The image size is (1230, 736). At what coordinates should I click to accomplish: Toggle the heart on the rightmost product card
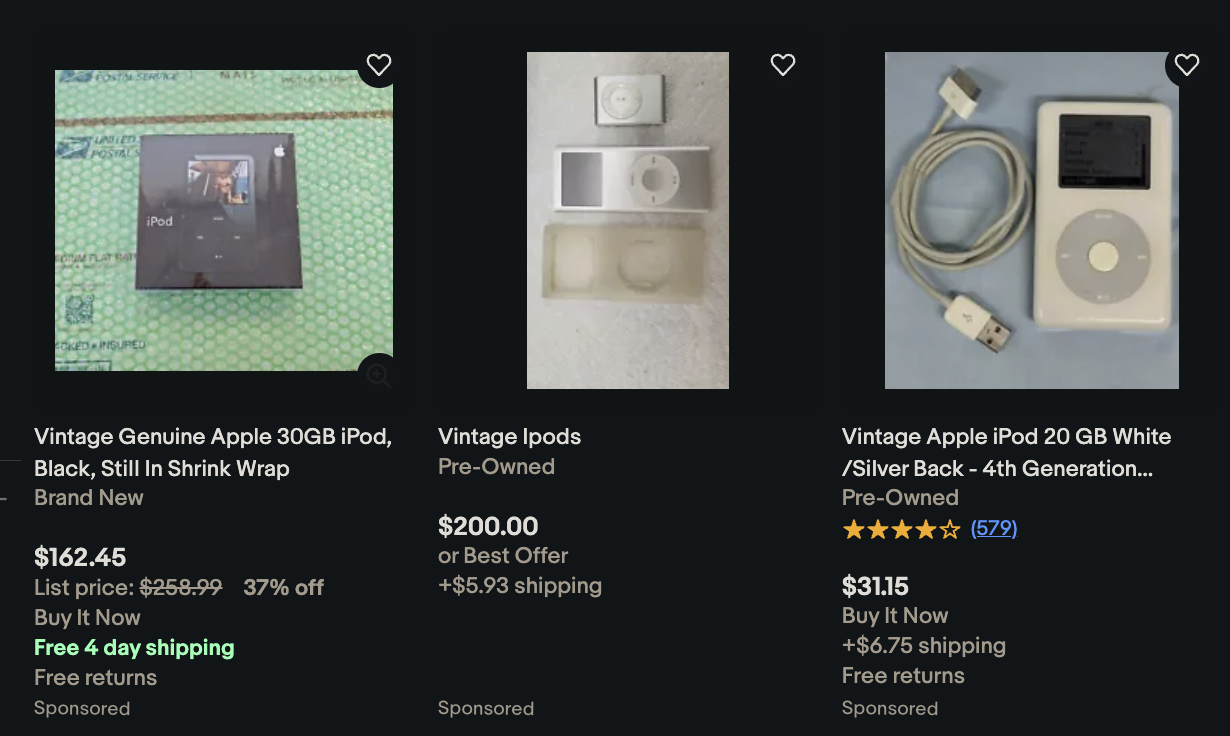pos(1186,64)
